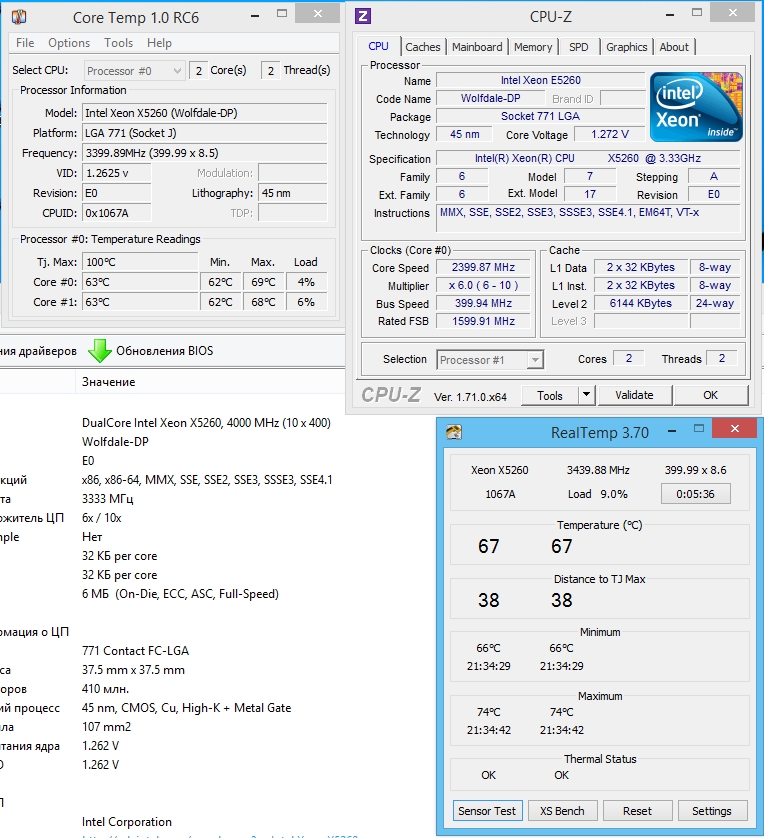Click the CPU-Z purple Z icon
This screenshot has height=838, width=764.
coord(363,16)
